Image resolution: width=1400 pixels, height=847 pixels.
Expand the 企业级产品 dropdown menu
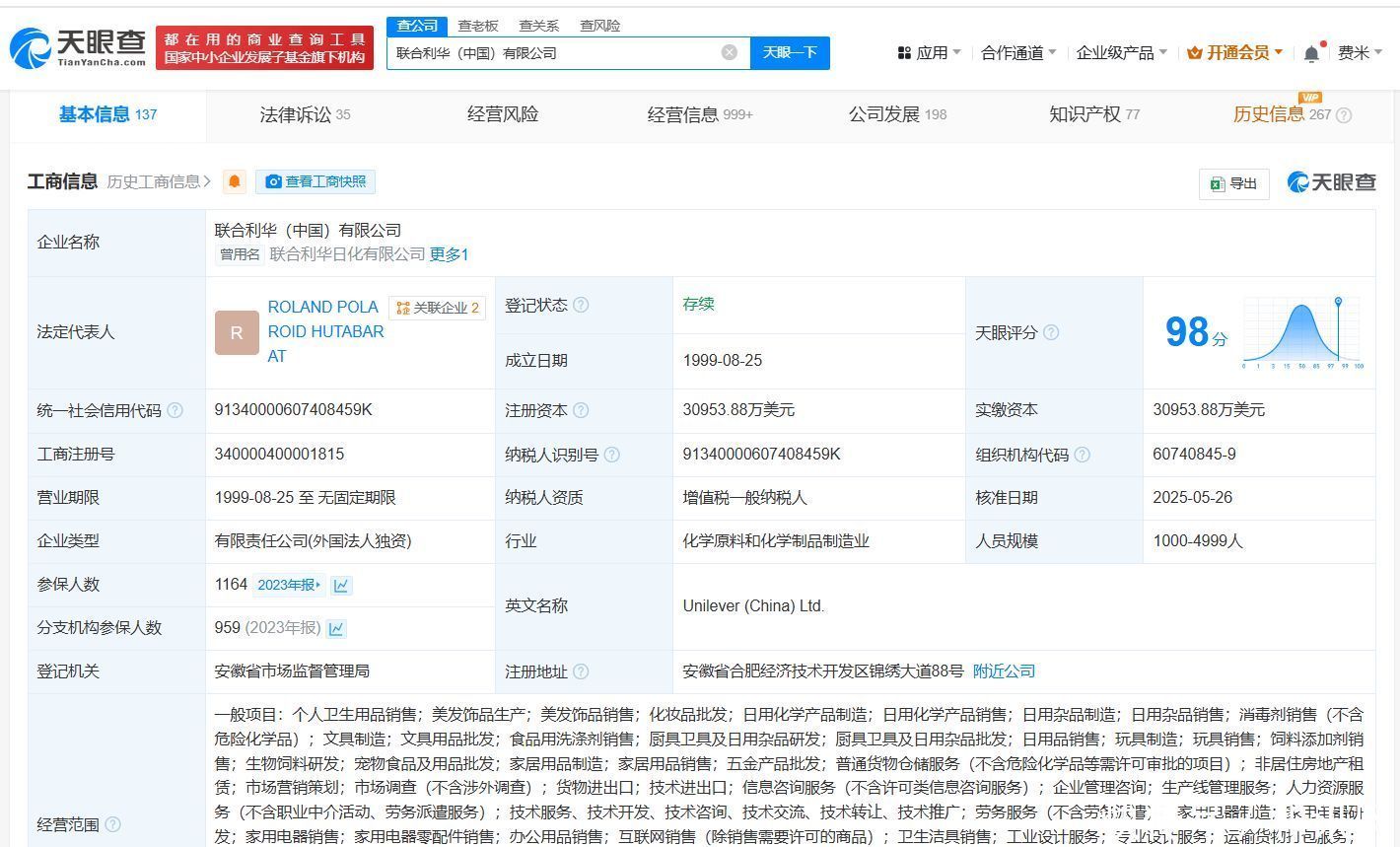coord(1122,53)
